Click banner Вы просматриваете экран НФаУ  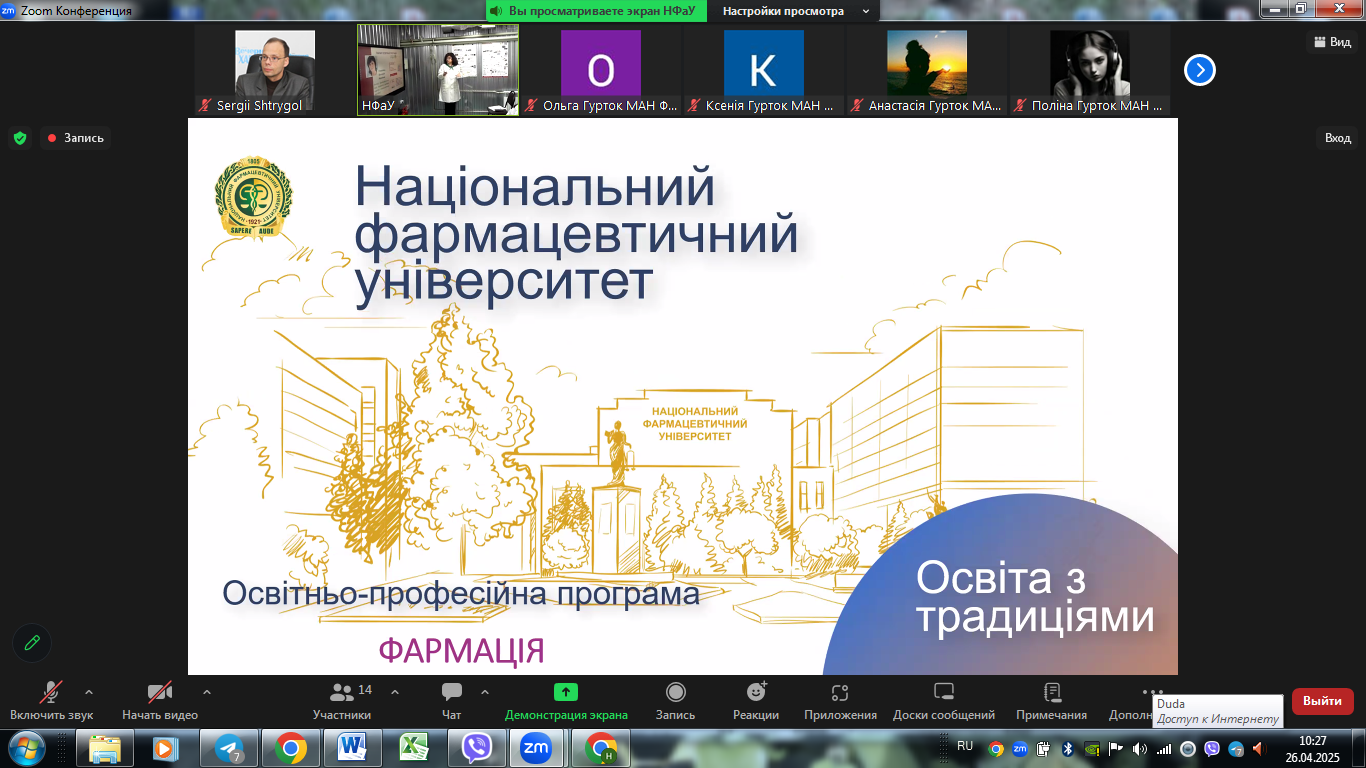tap(597, 11)
